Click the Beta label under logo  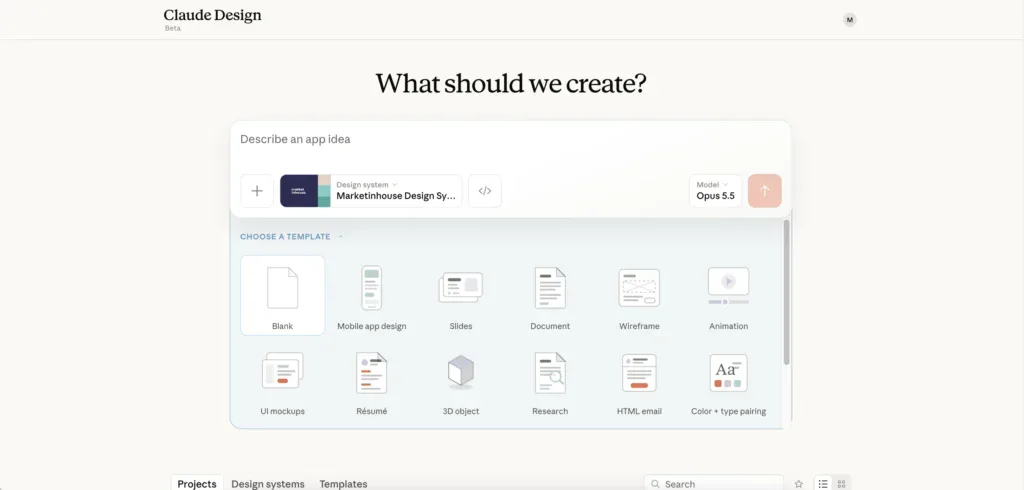pyautogui.click(x=172, y=29)
